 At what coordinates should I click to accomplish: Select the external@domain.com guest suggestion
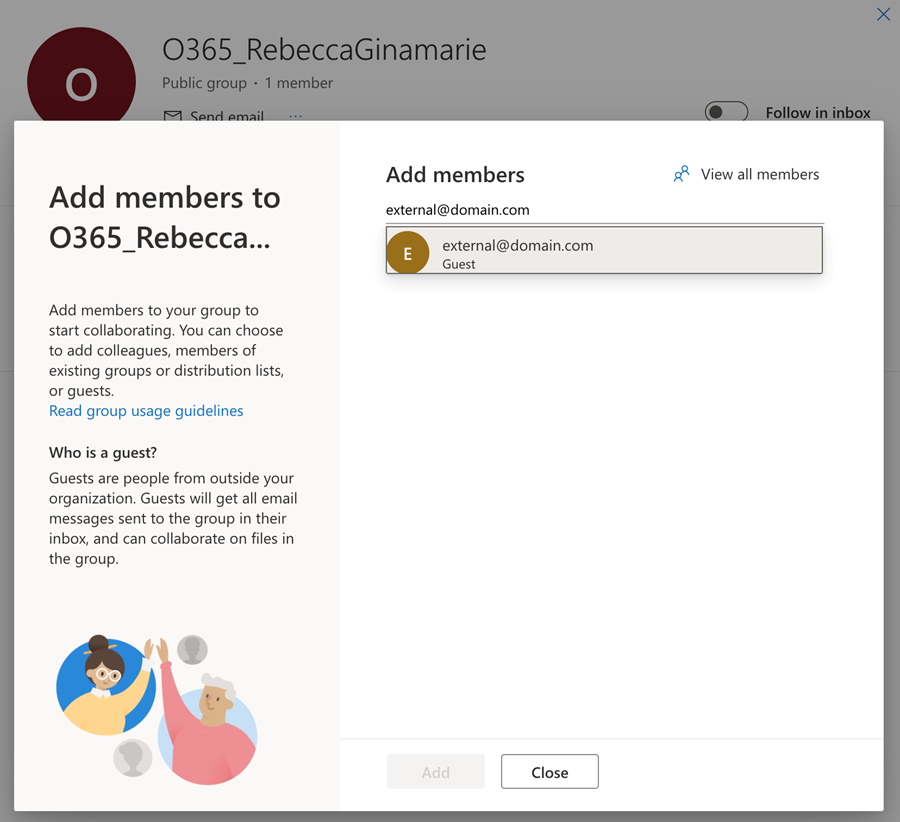point(604,250)
